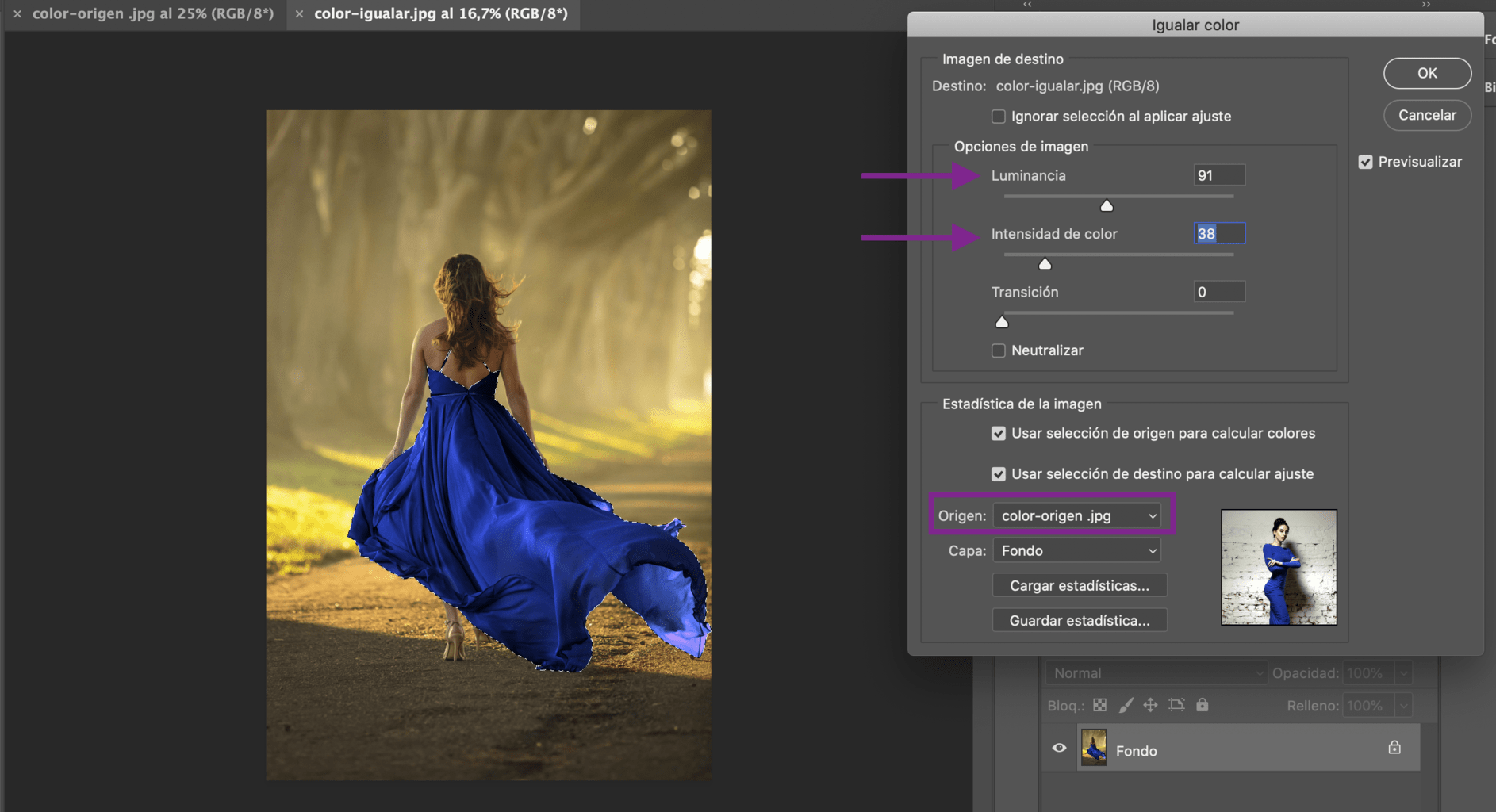1496x812 pixels.
Task: Switch to color-origen .jpg tab
Action: tap(153, 14)
